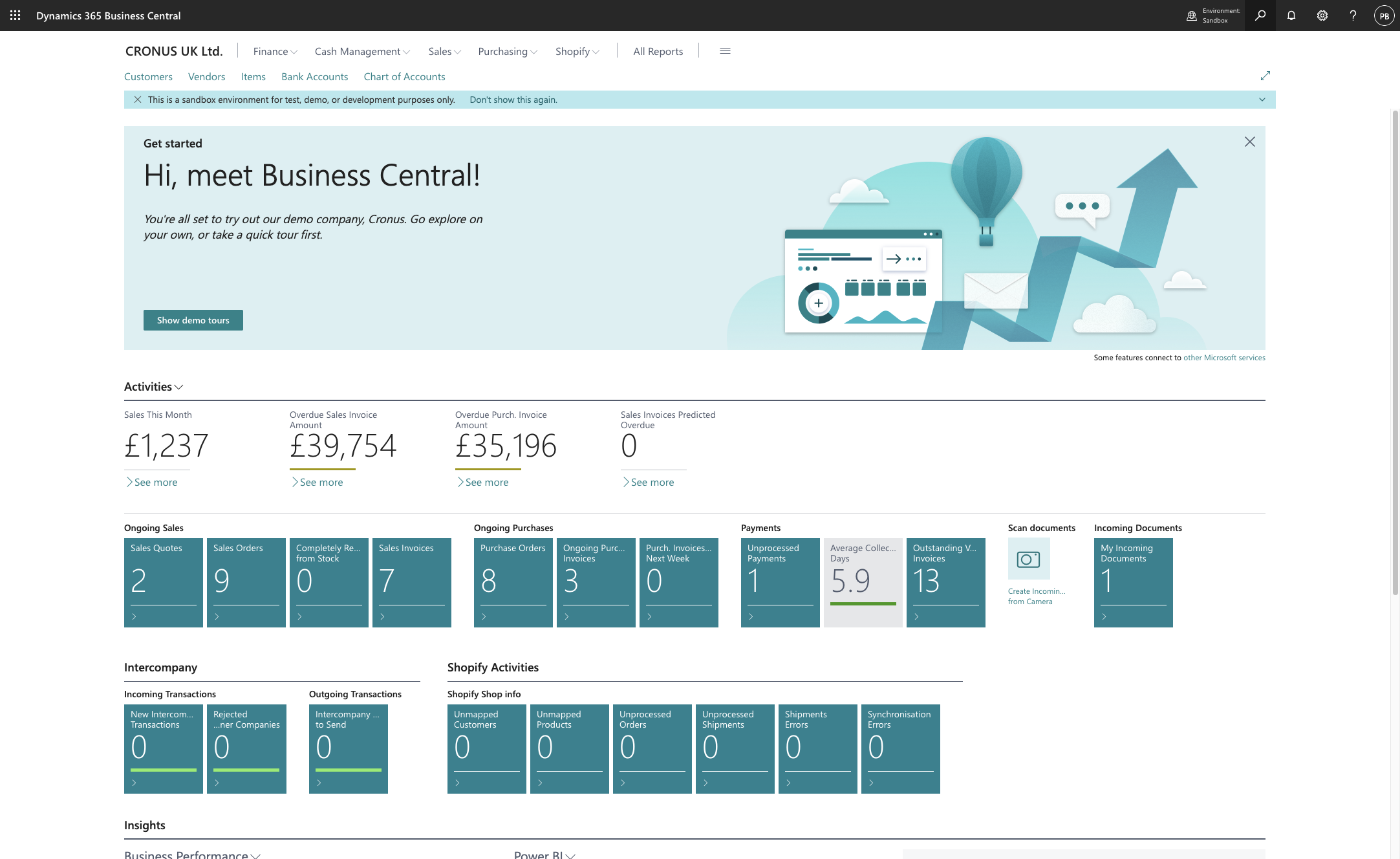The image size is (1400, 859).
Task: Click the search magnifier icon
Action: [x=1260, y=16]
